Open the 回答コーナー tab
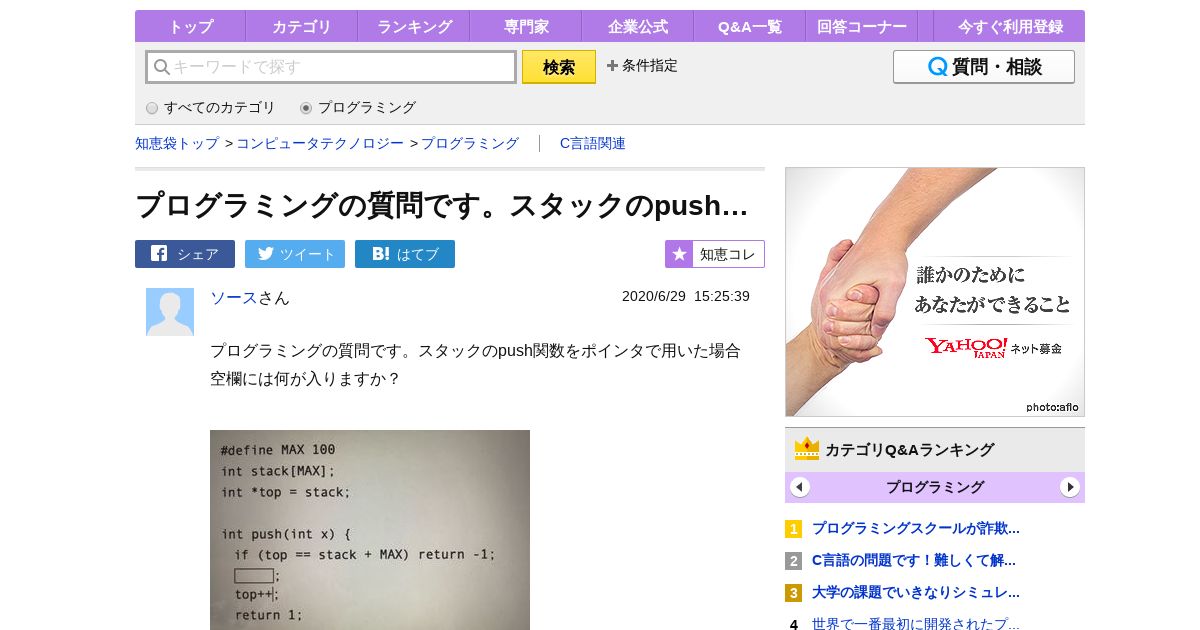Screen dimensions: 1200x630 [x=862, y=27]
